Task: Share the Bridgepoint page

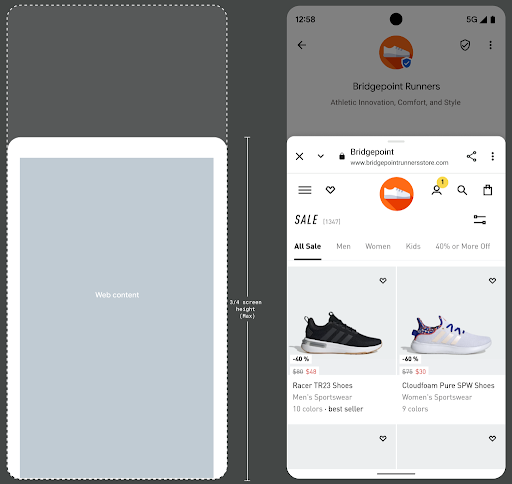Action: (x=471, y=156)
